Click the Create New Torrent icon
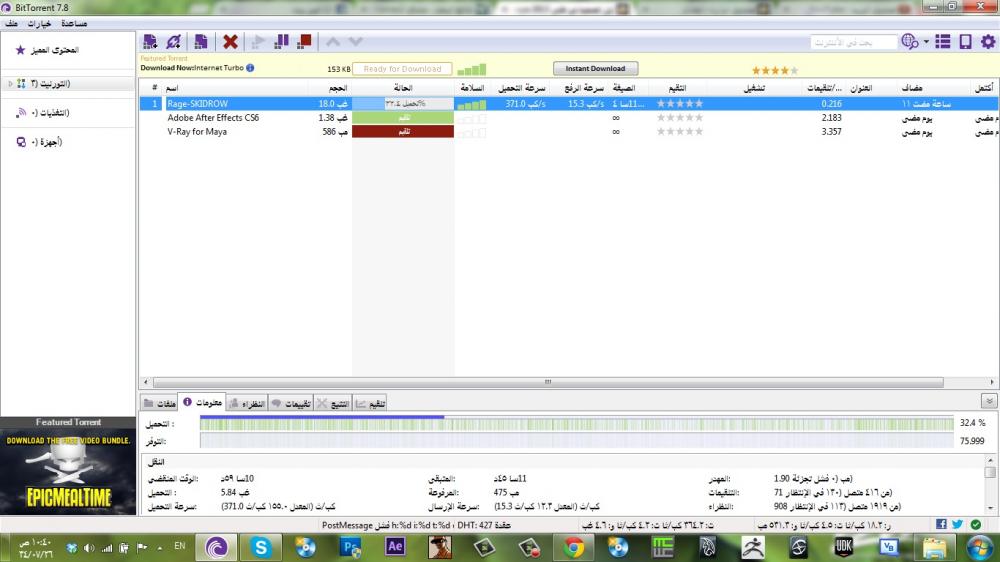This screenshot has width=1000, height=562. point(200,42)
